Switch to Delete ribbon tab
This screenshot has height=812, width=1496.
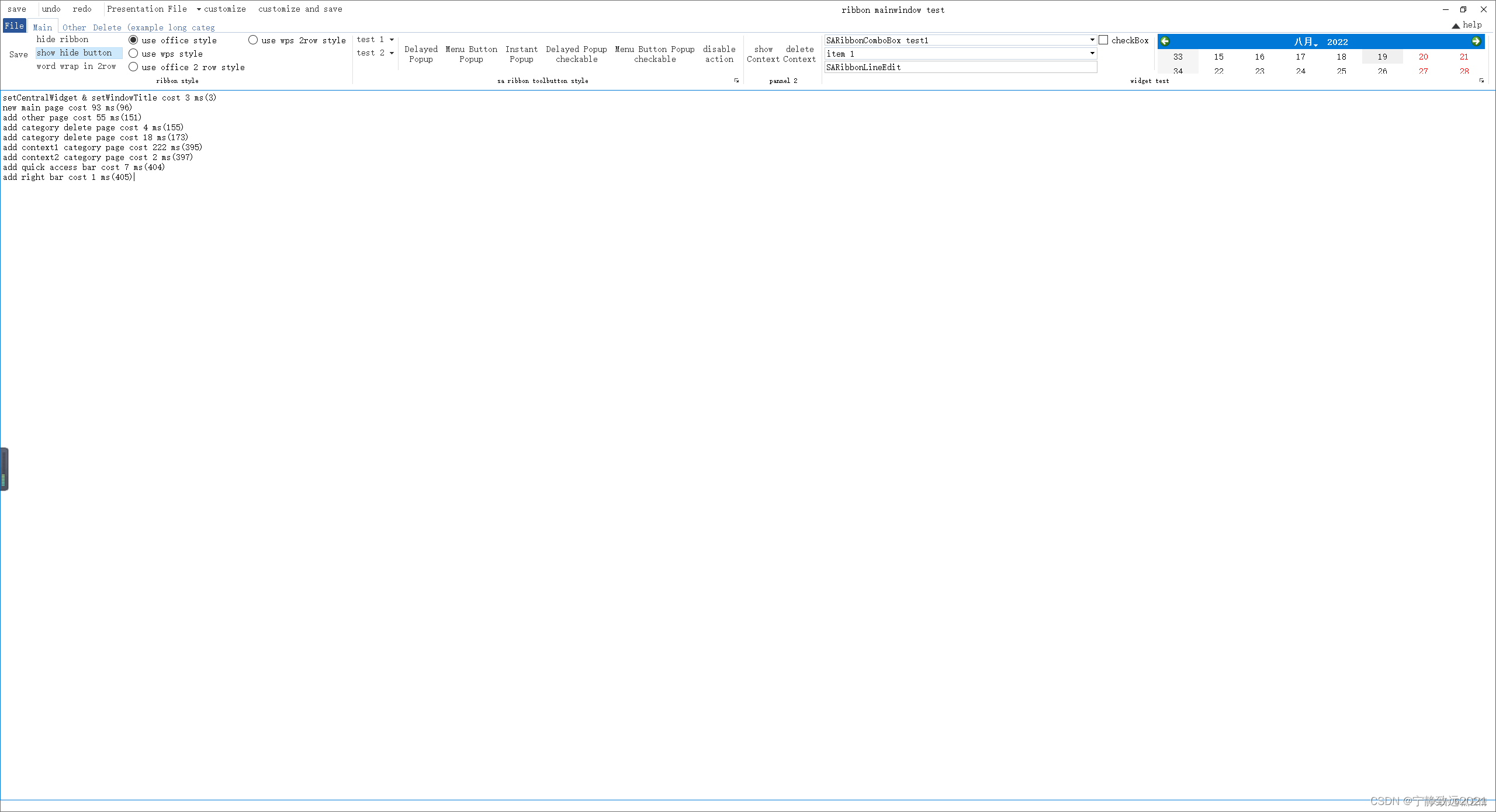pos(107,27)
